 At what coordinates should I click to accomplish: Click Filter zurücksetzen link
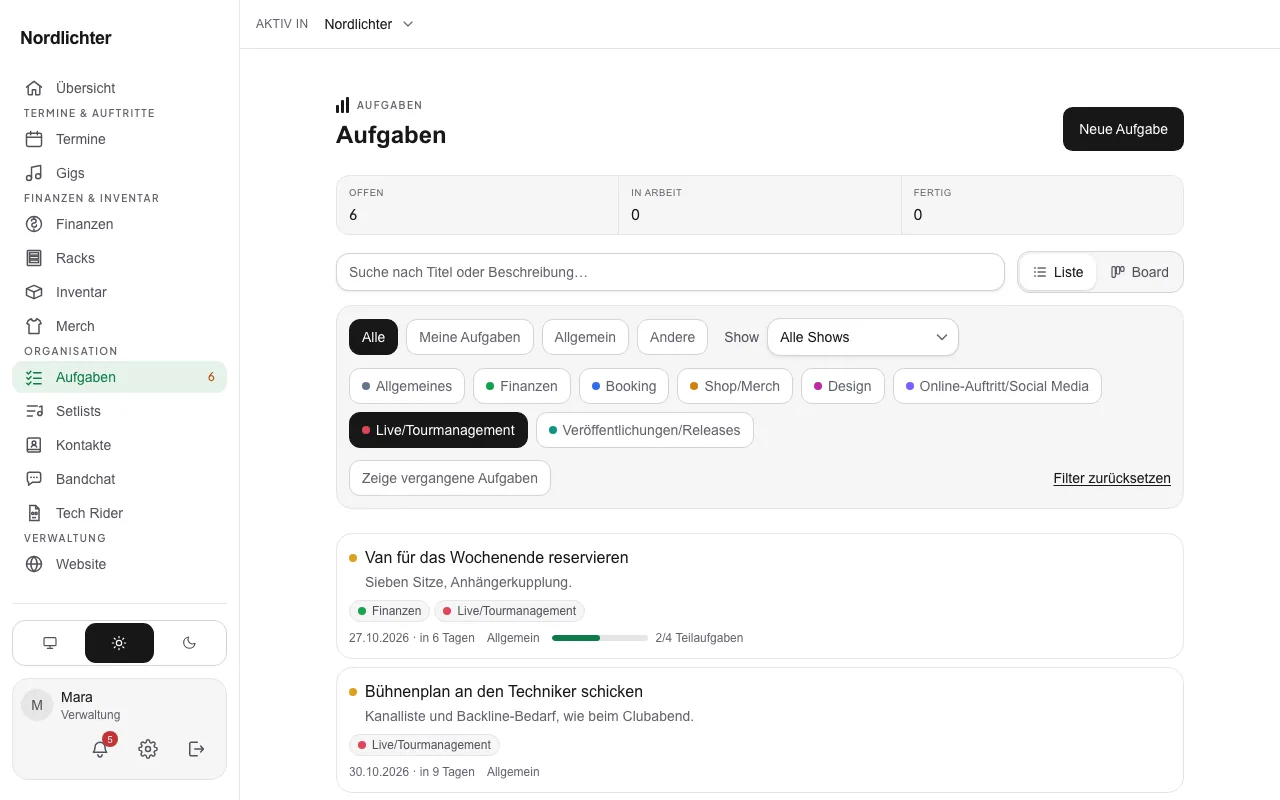(x=1112, y=478)
